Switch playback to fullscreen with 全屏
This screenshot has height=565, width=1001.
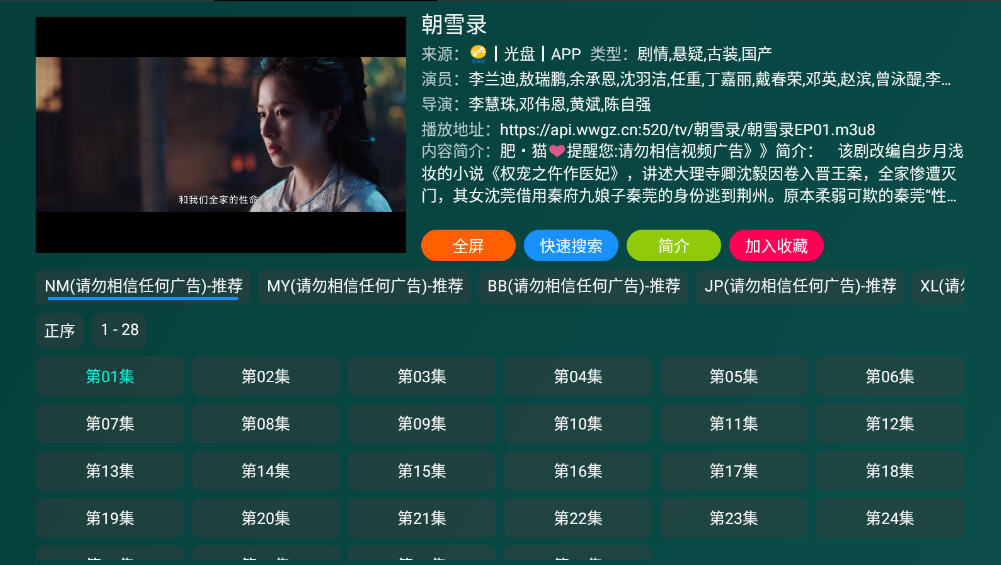tap(468, 246)
